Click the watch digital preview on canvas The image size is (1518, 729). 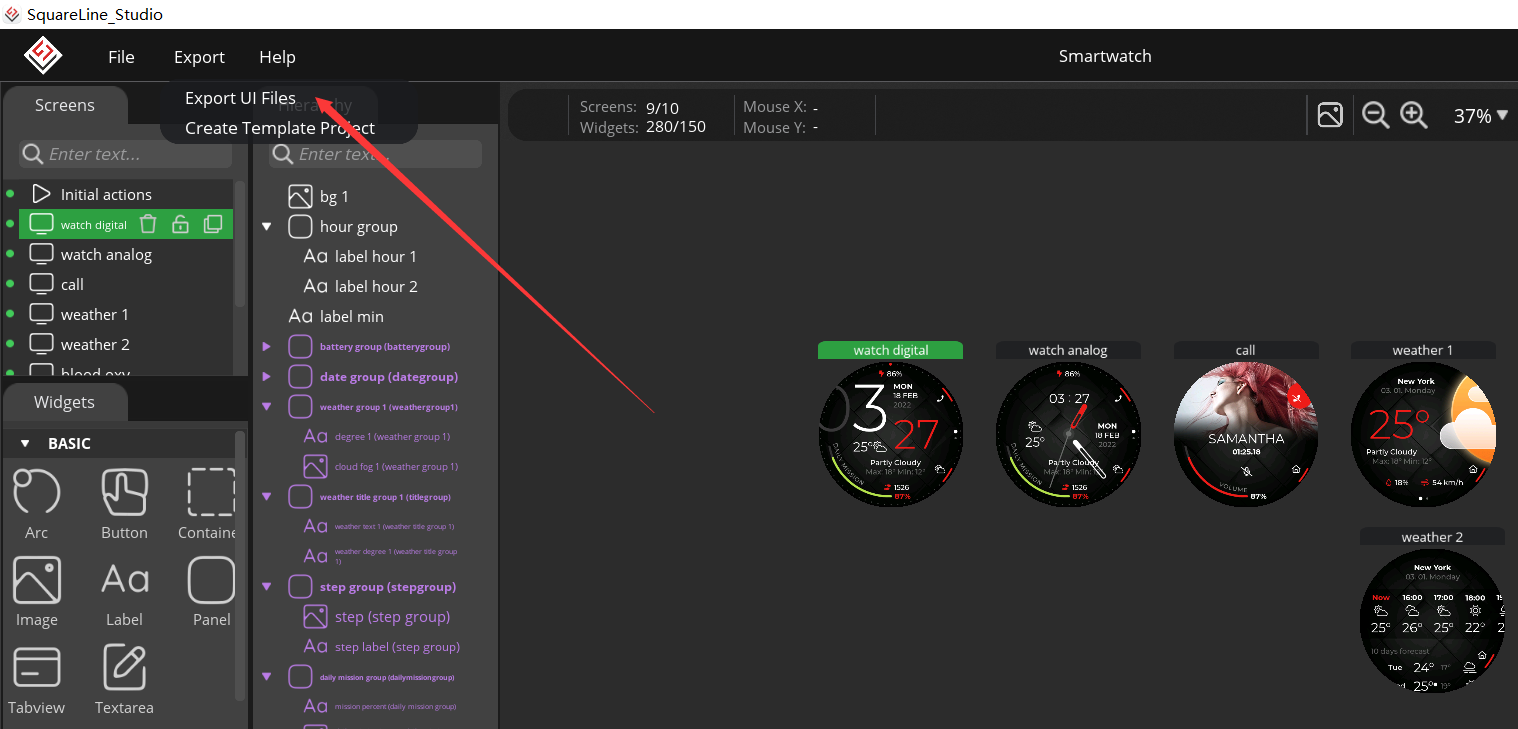coord(890,434)
